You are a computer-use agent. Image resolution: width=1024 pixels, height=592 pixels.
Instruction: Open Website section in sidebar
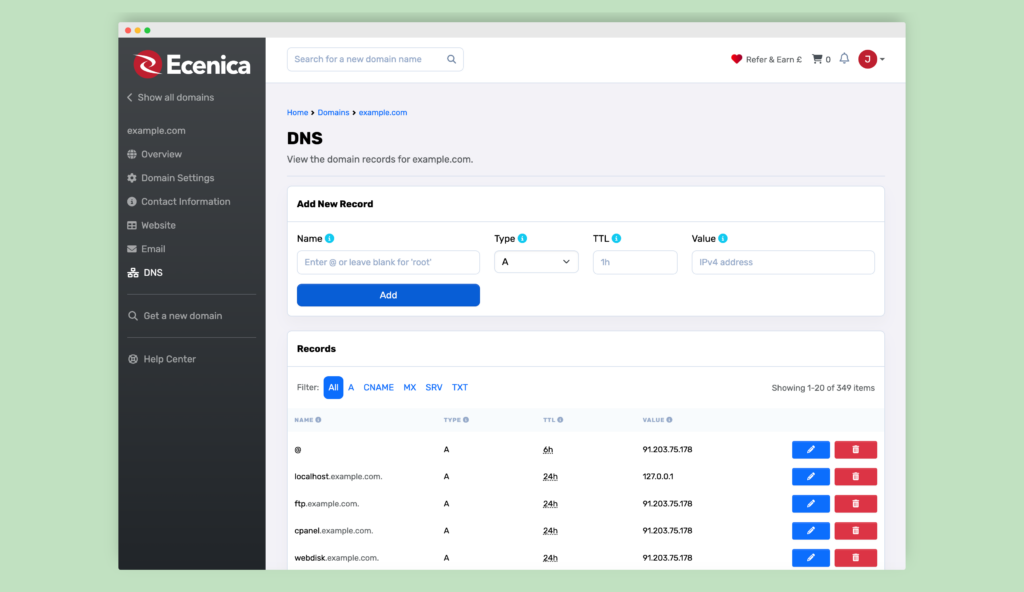coord(152,225)
